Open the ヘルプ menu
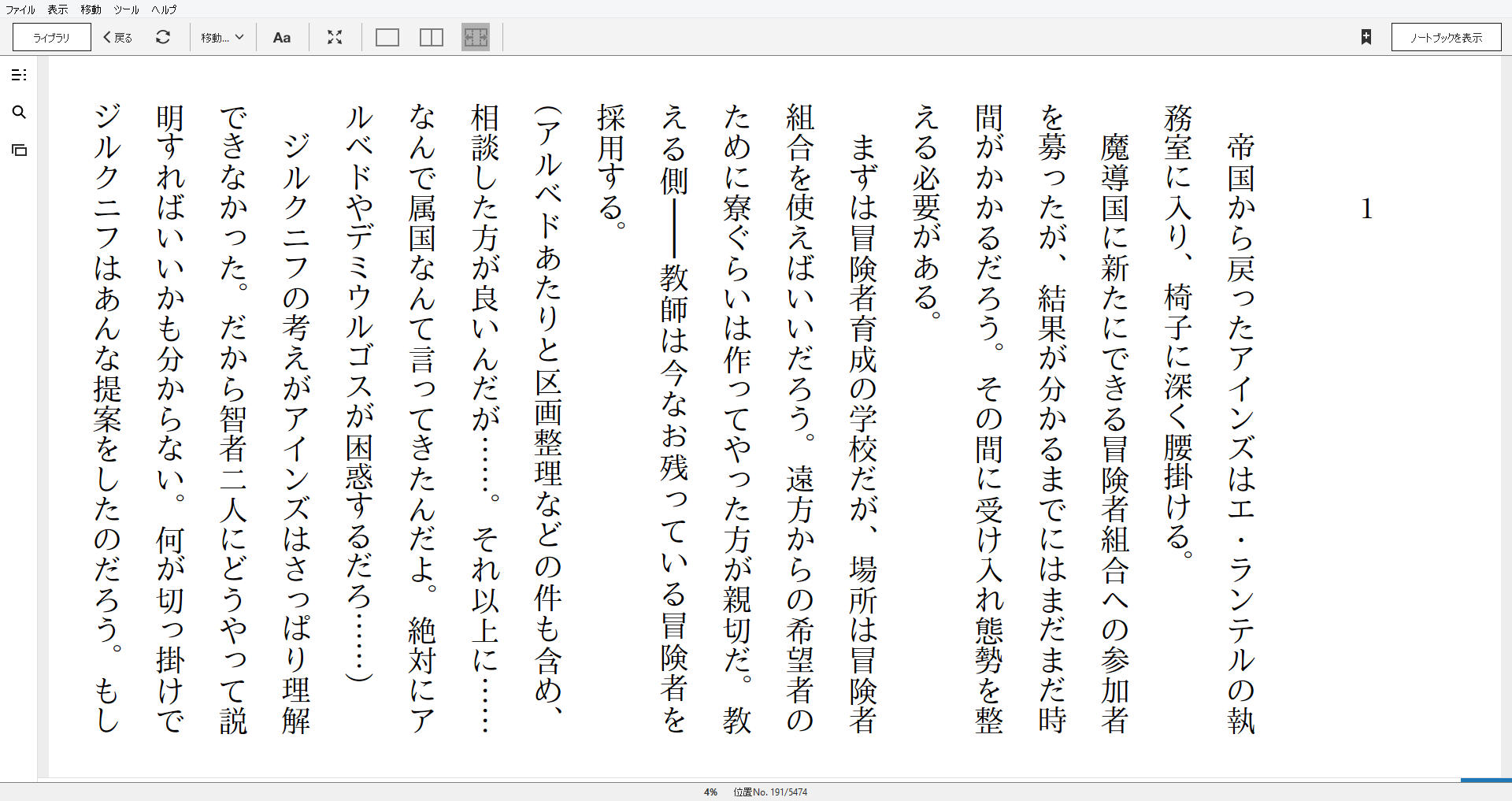Image resolution: width=1512 pixels, height=801 pixels. point(164,9)
